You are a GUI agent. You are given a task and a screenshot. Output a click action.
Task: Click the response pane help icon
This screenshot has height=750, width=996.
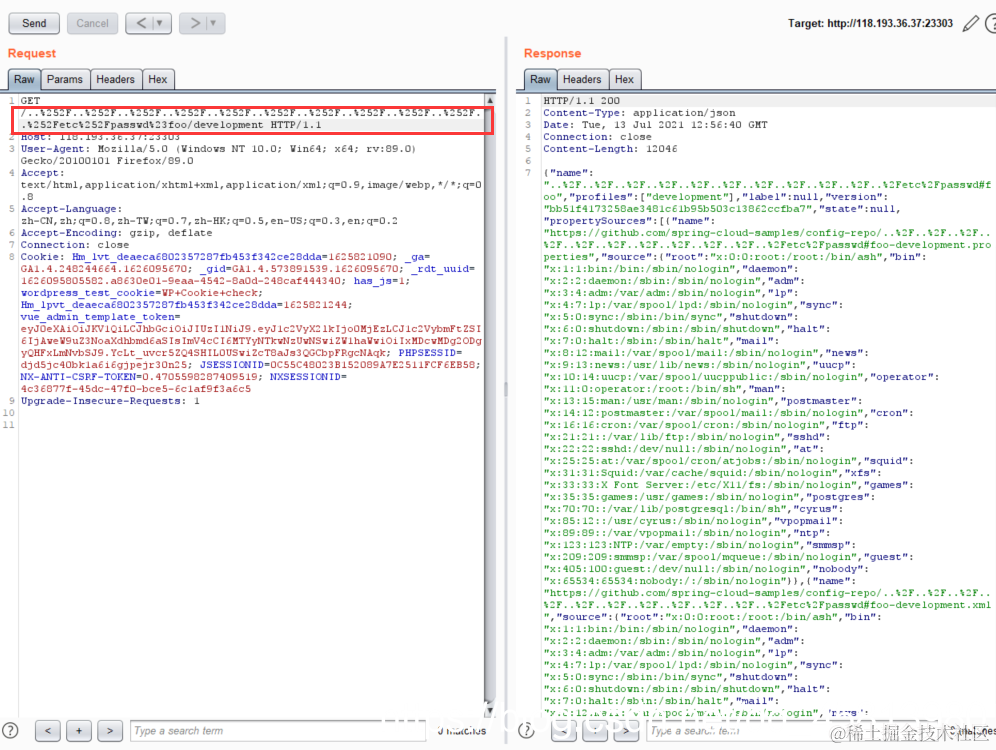pyautogui.click(x=527, y=730)
